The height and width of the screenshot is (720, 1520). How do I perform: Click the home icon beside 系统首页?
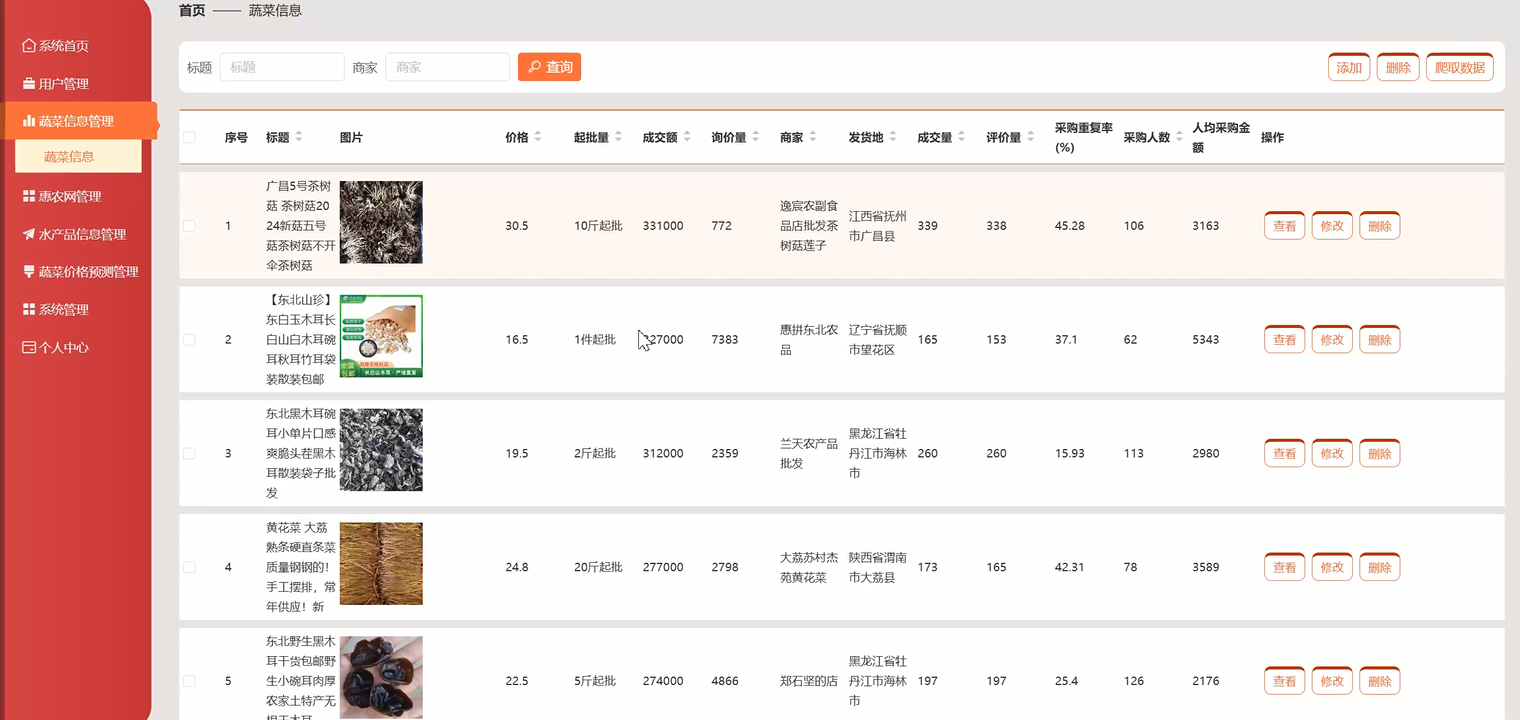[x=29, y=46]
